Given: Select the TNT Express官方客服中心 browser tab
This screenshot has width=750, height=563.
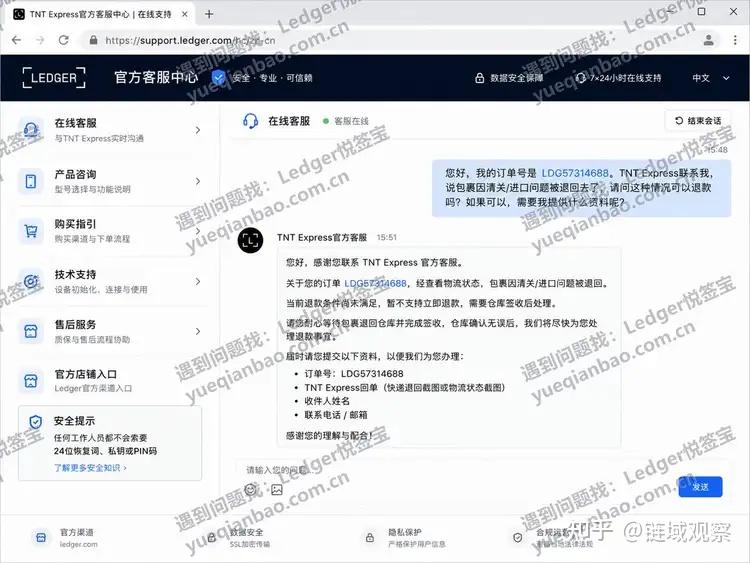Looking at the screenshot, I should click(100, 14).
